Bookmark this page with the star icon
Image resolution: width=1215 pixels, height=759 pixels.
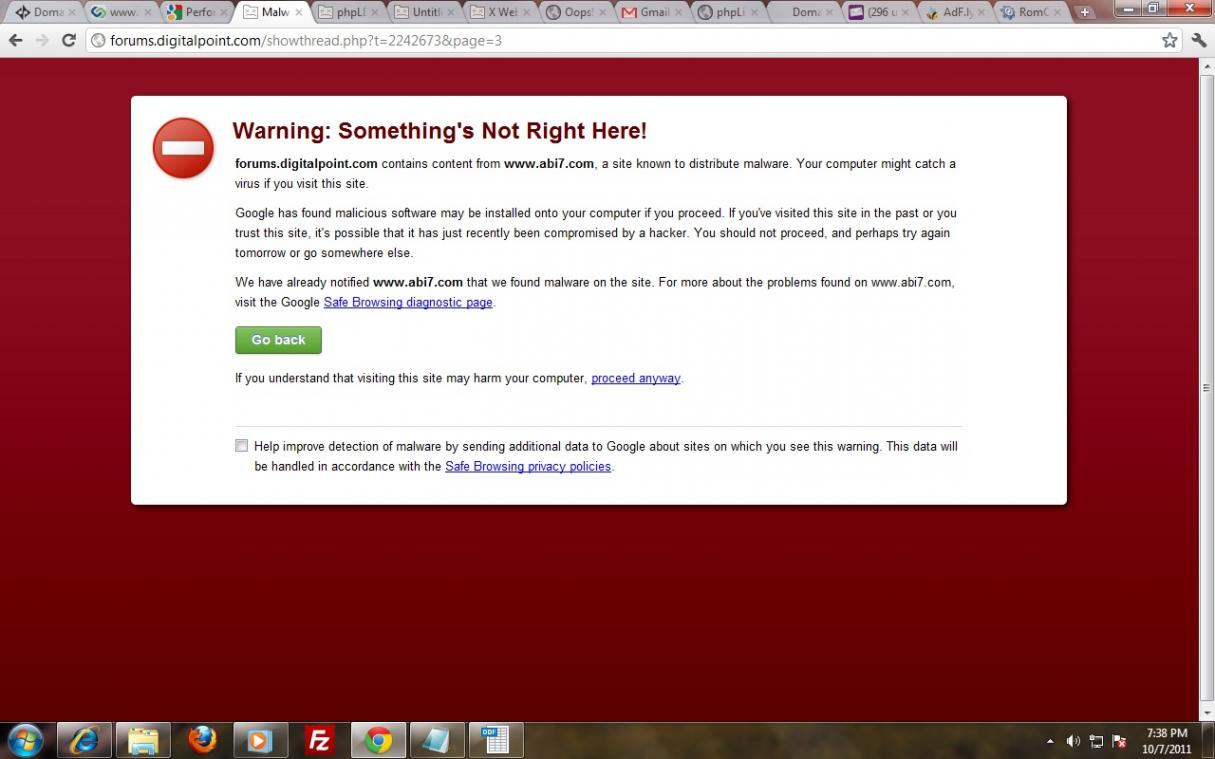pyautogui.click(x=1169, y=41)
